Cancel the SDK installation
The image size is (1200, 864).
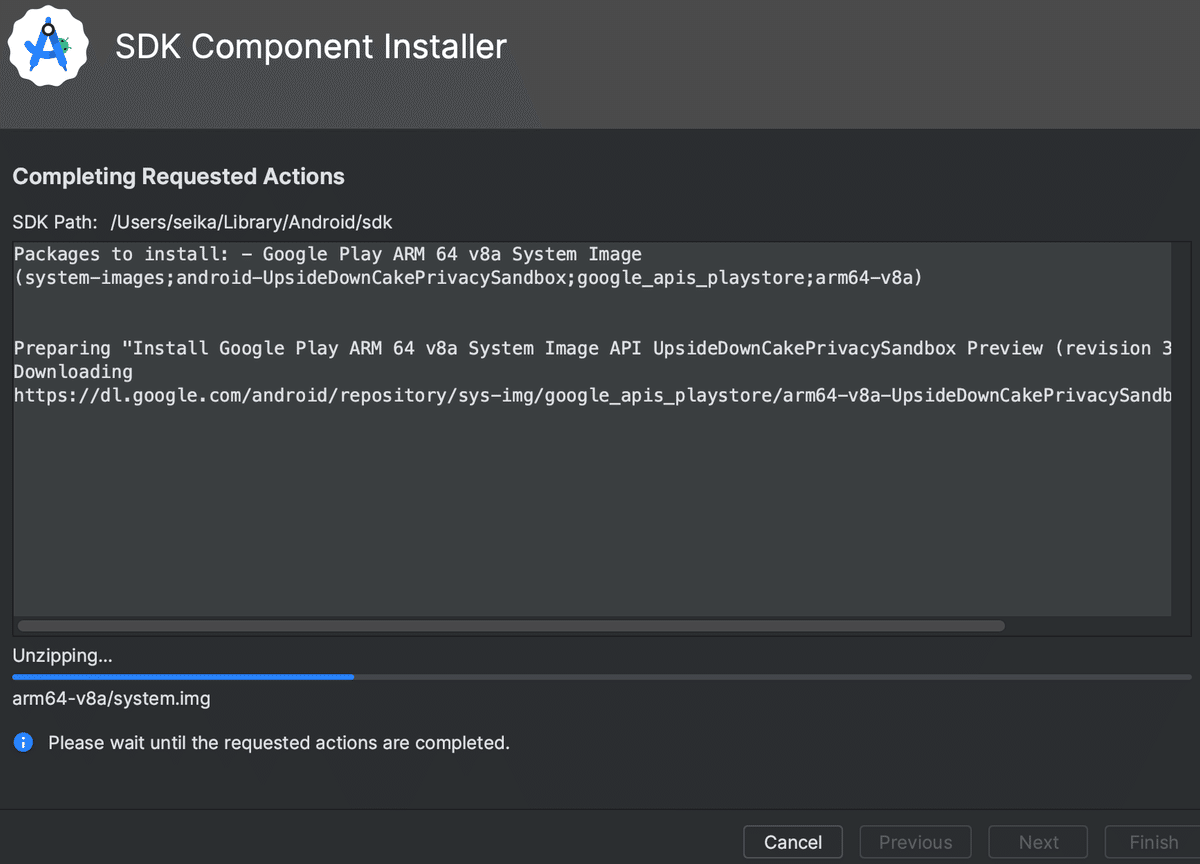pyautogui.click(x=793, y=842)
